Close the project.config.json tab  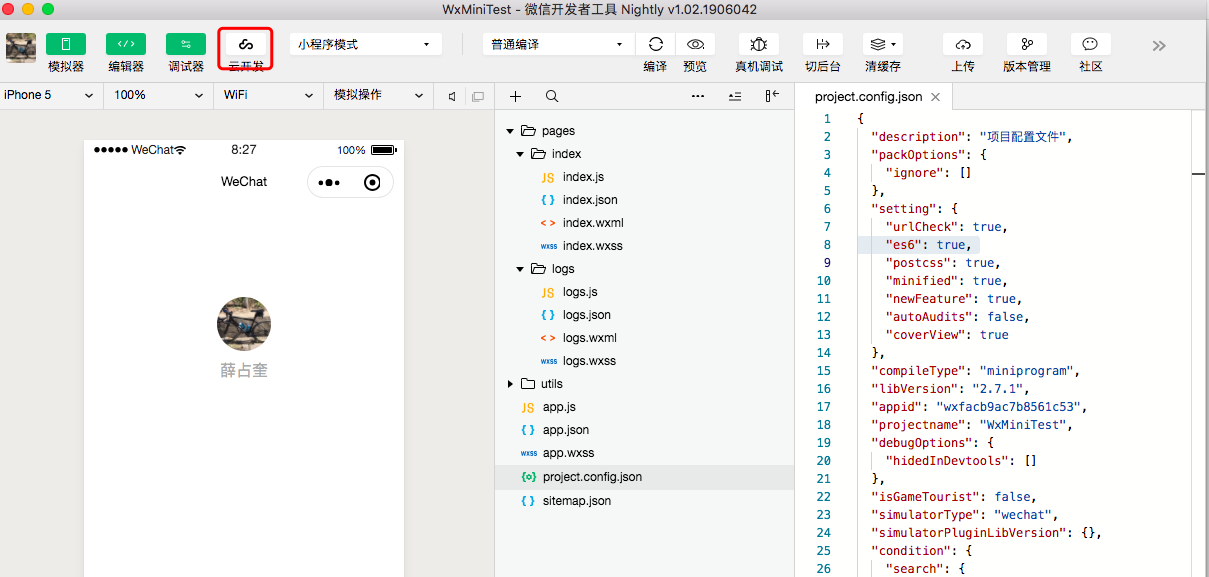pyautogui.click(x=936, y=97)
